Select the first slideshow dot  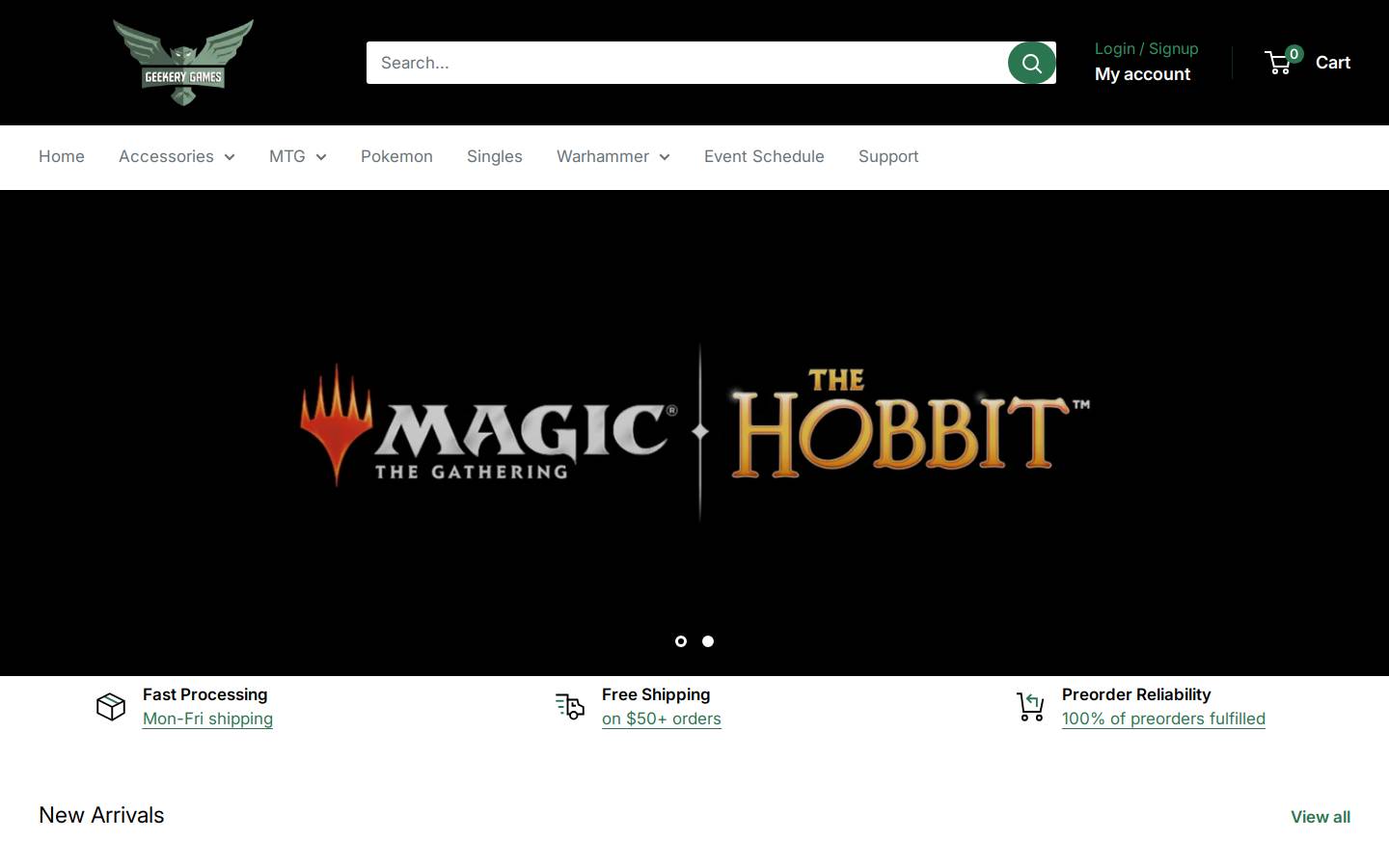681,641
